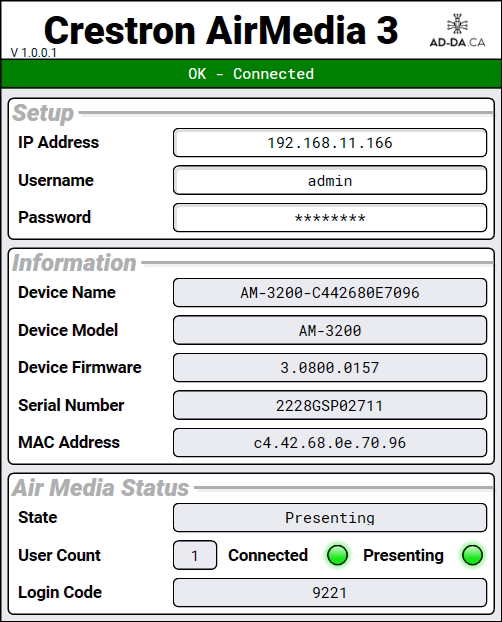Select the Device Model value AM-3200
This screenshot has height=622, width=502.
coord(330,330)
